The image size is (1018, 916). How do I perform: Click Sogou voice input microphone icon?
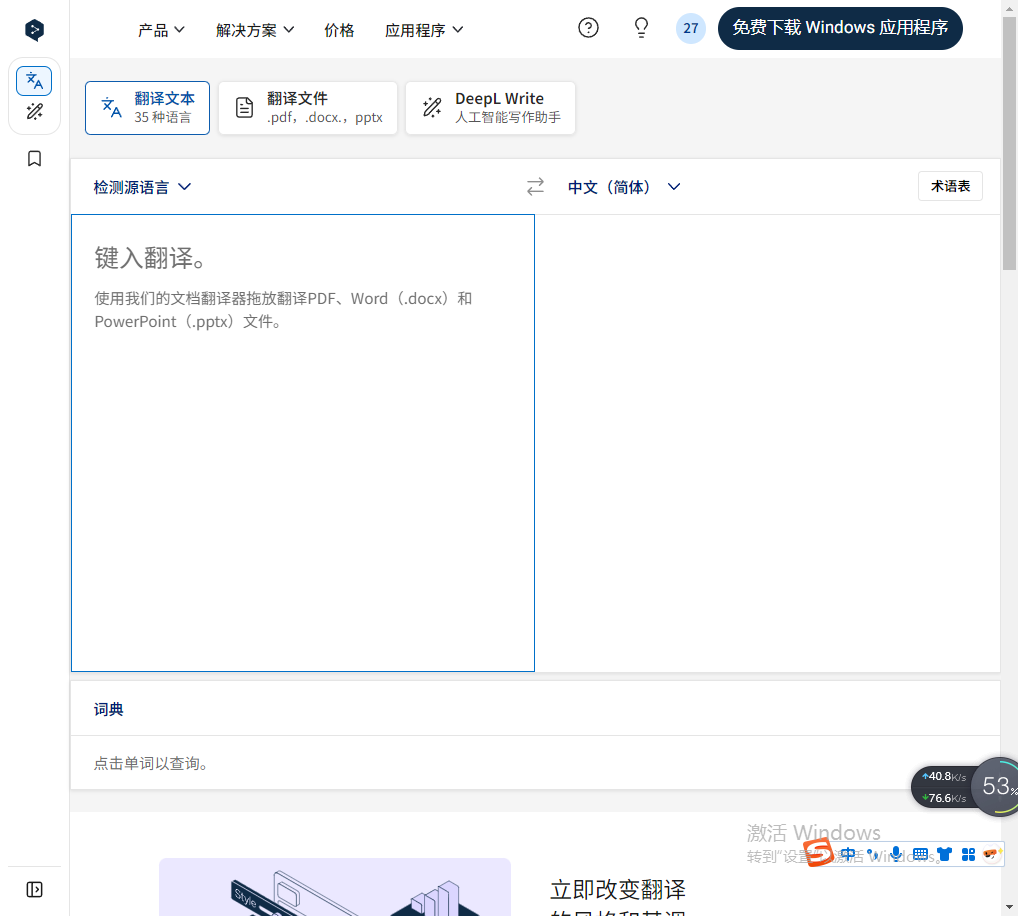point(896,854)
